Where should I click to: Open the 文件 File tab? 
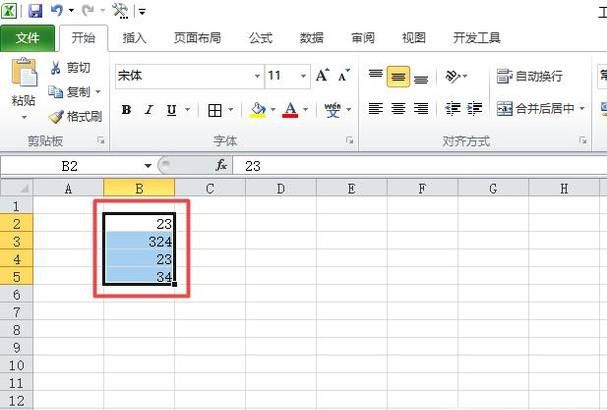(x=27, y=38)
